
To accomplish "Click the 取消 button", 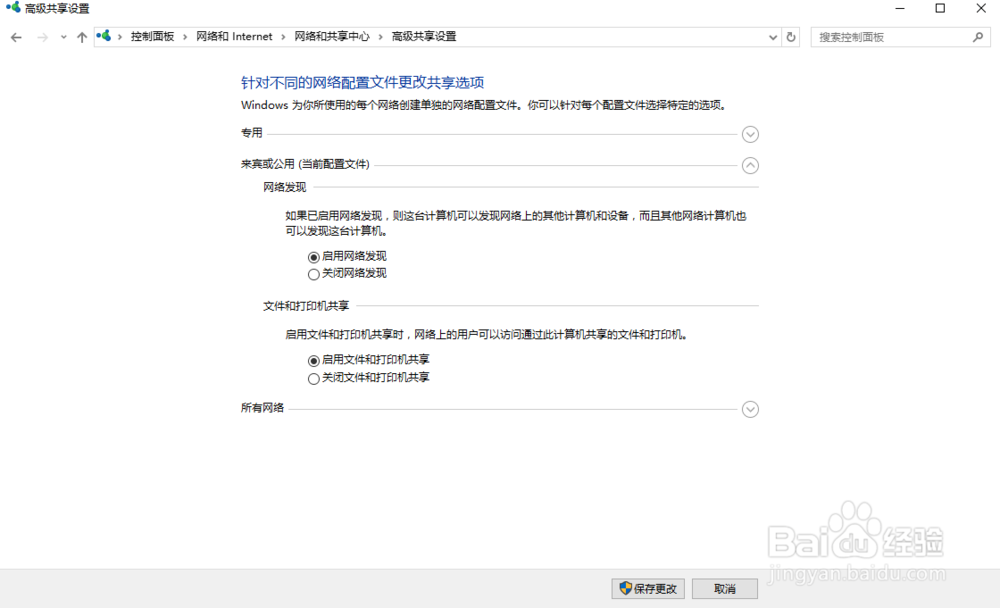I will pyautogui.click(x=724, y=589).
